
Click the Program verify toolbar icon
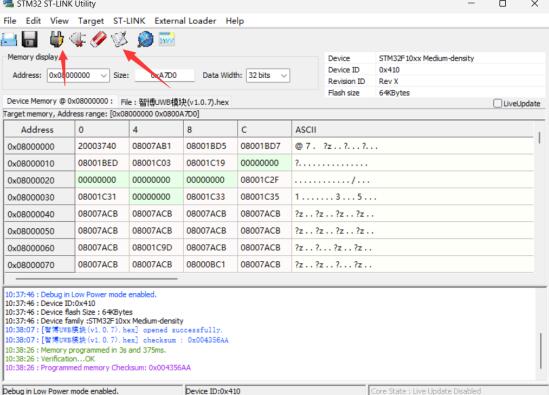pos(120,39)
